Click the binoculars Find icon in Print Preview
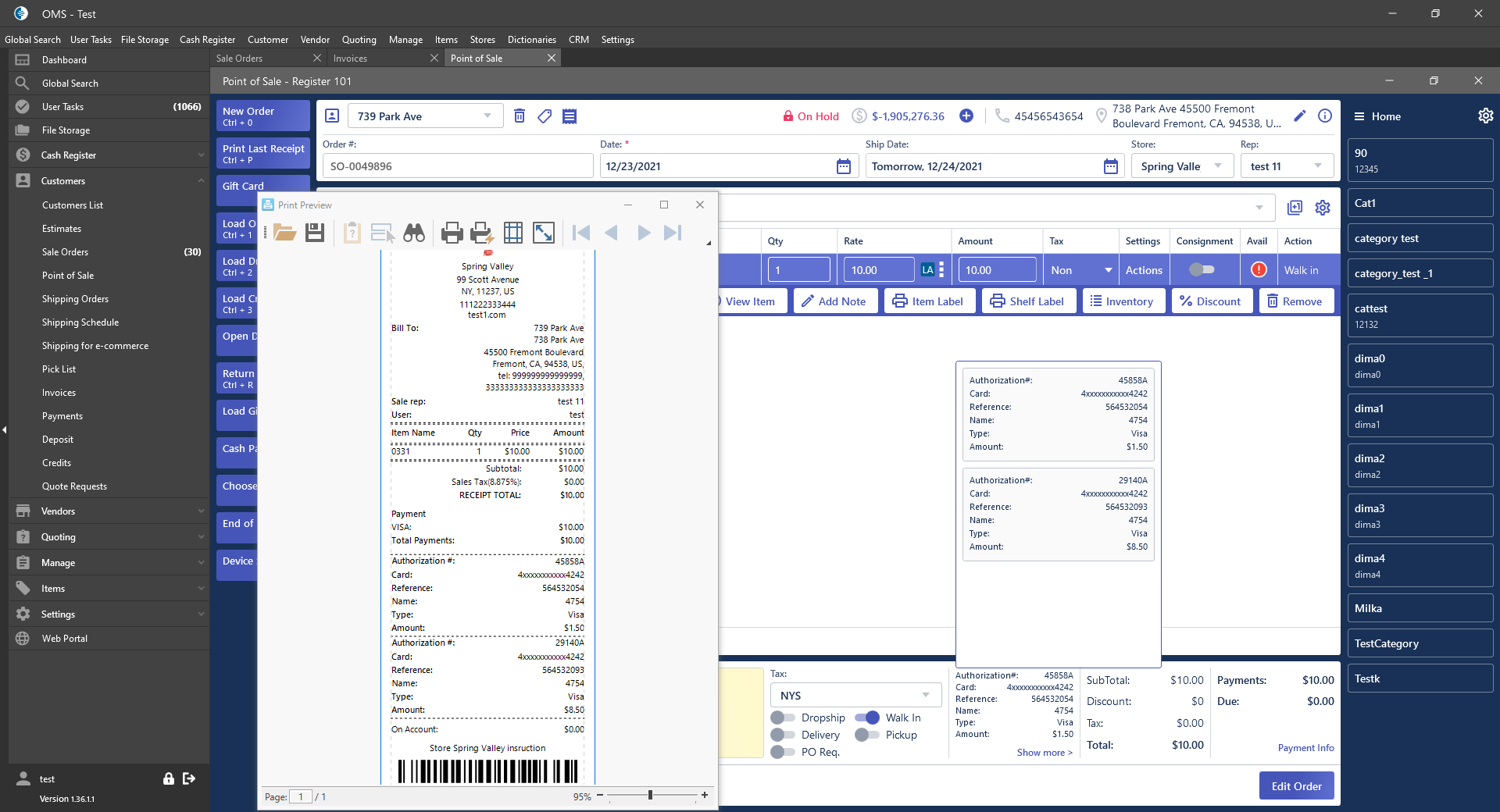Screen dimensions: 1500x812 (414, 233)
